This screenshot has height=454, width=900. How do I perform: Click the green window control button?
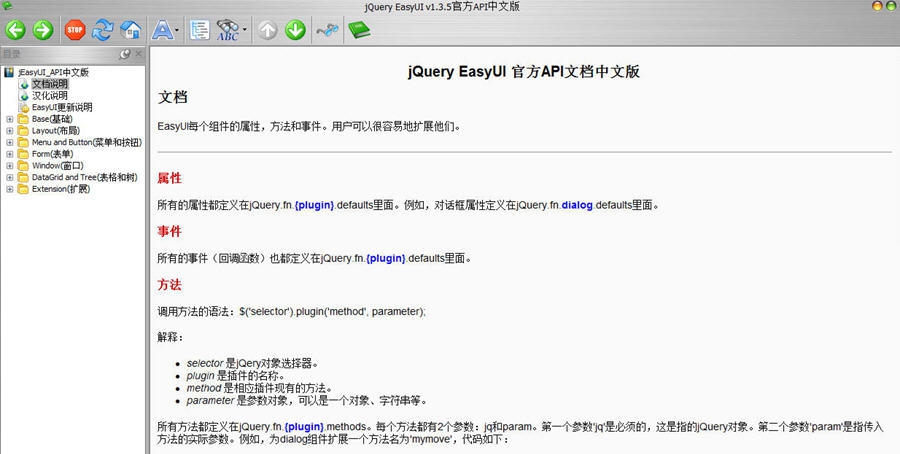892,6
